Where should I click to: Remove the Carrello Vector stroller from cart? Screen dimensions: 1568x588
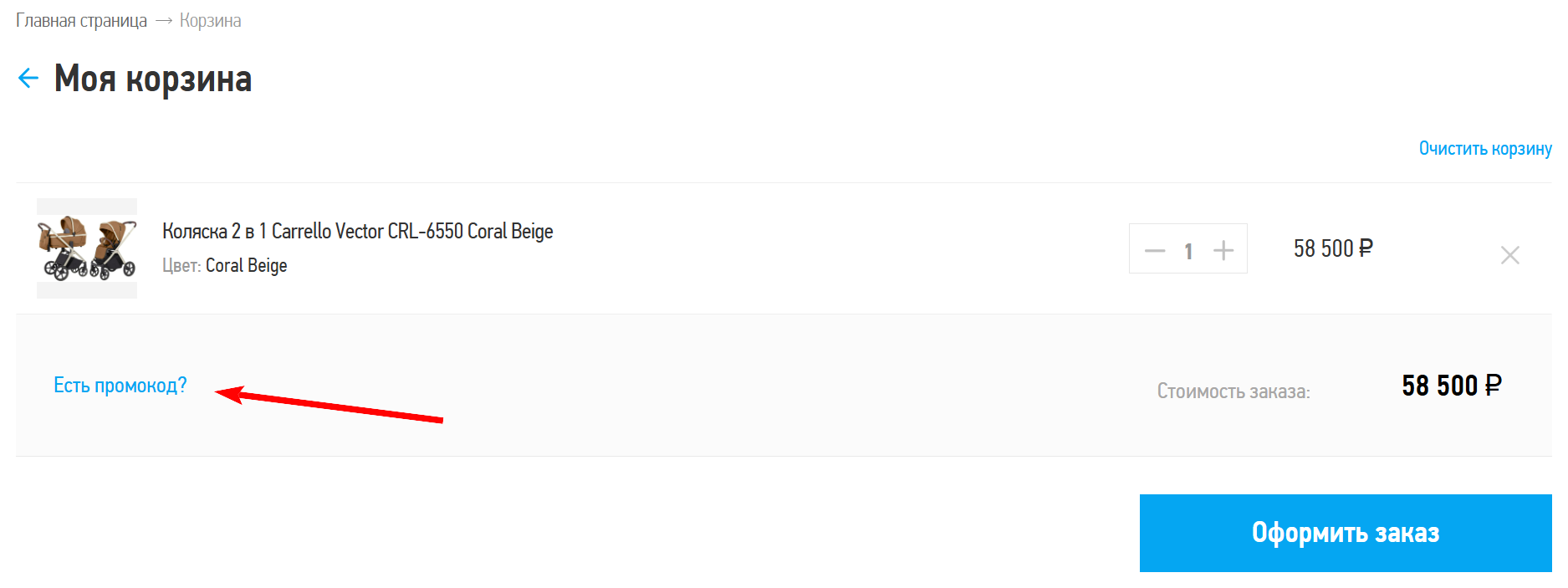click(1509, 255)
